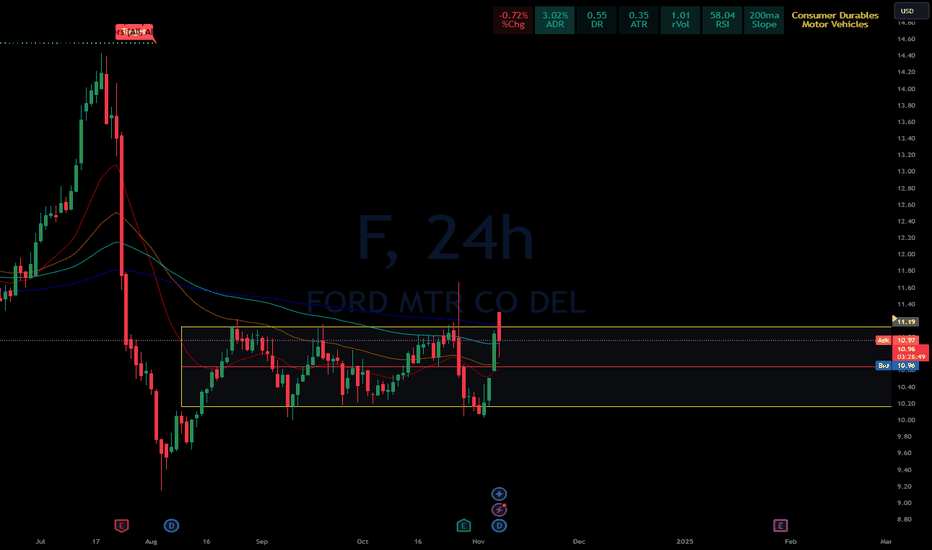Click the gray 11.19 price label
This screenshot has width=932, height=550.
(906, 322)
